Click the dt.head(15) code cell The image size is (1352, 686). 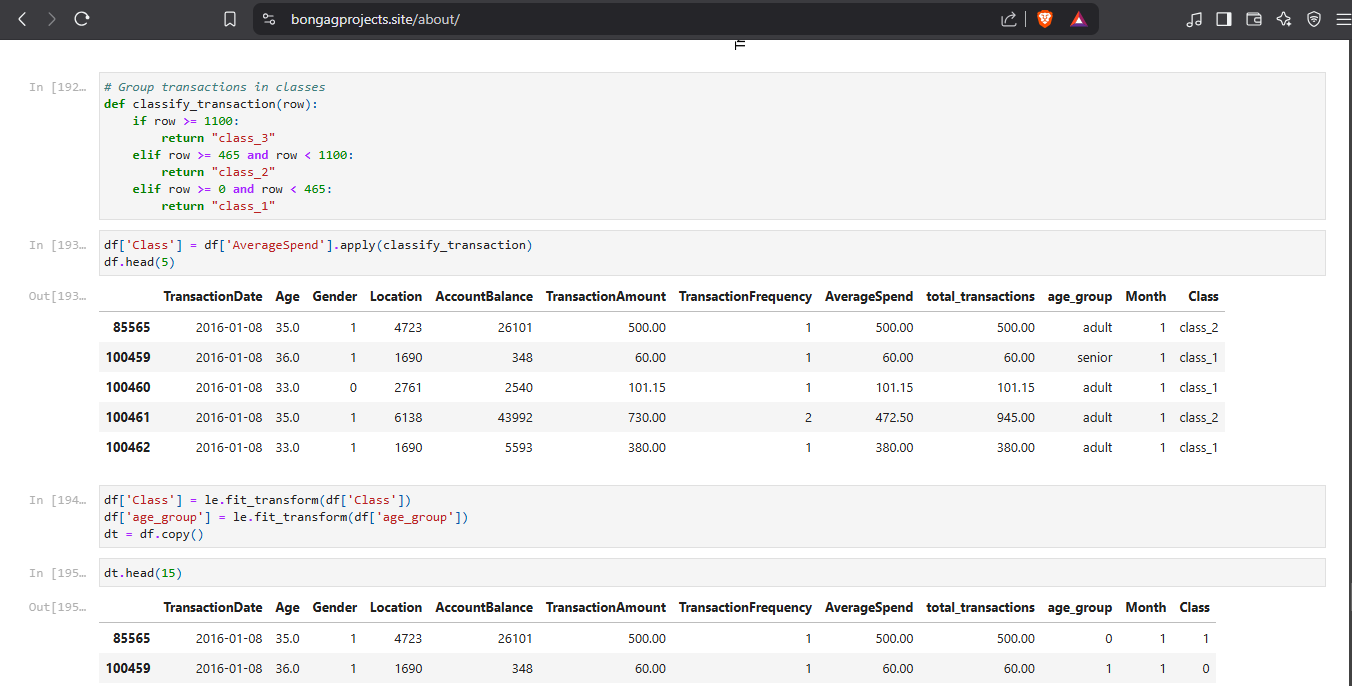click(712, 573)
